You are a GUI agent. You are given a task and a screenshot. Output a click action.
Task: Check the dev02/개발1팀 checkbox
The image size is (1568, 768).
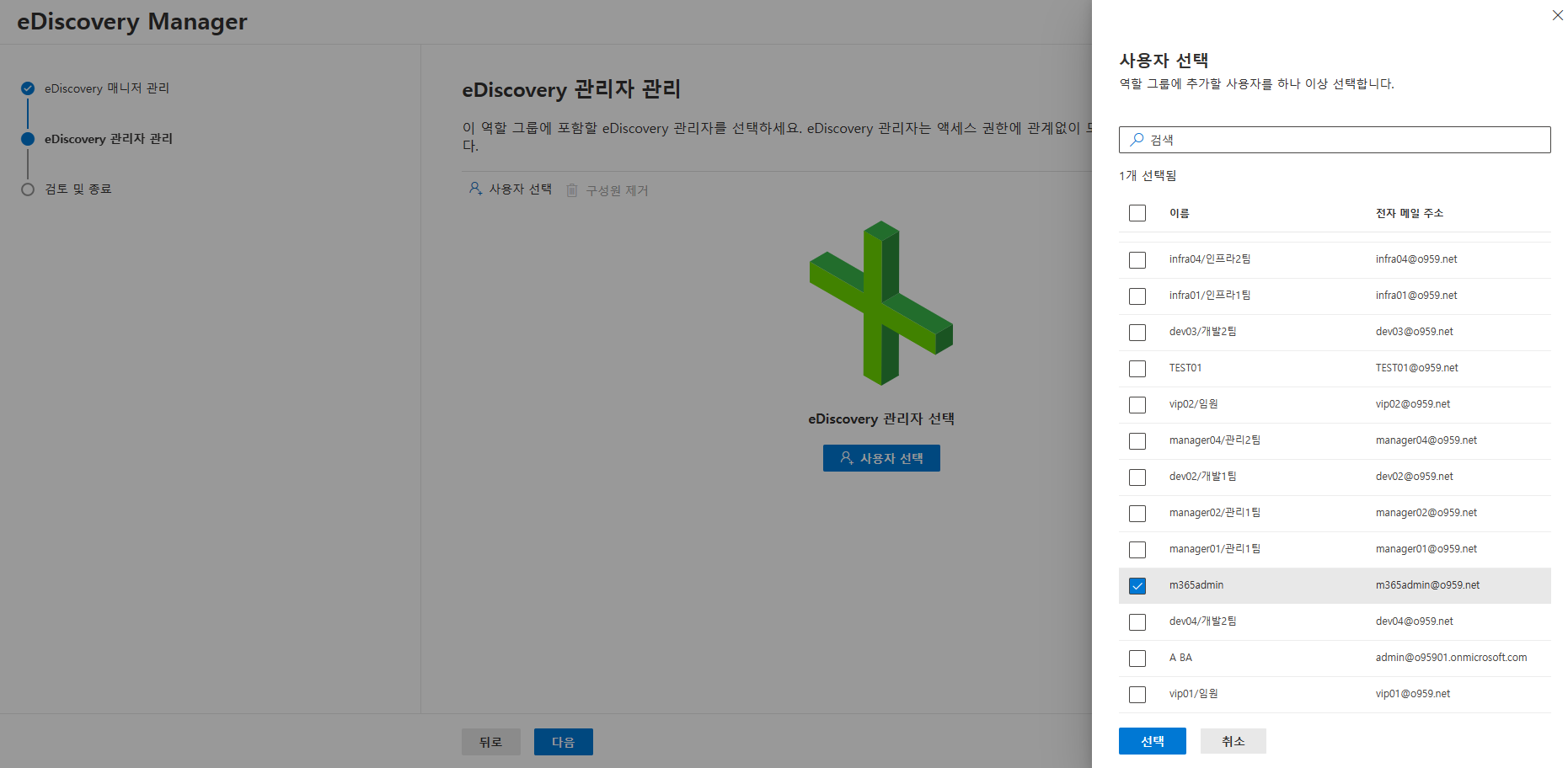click(x=1137, y=477)
